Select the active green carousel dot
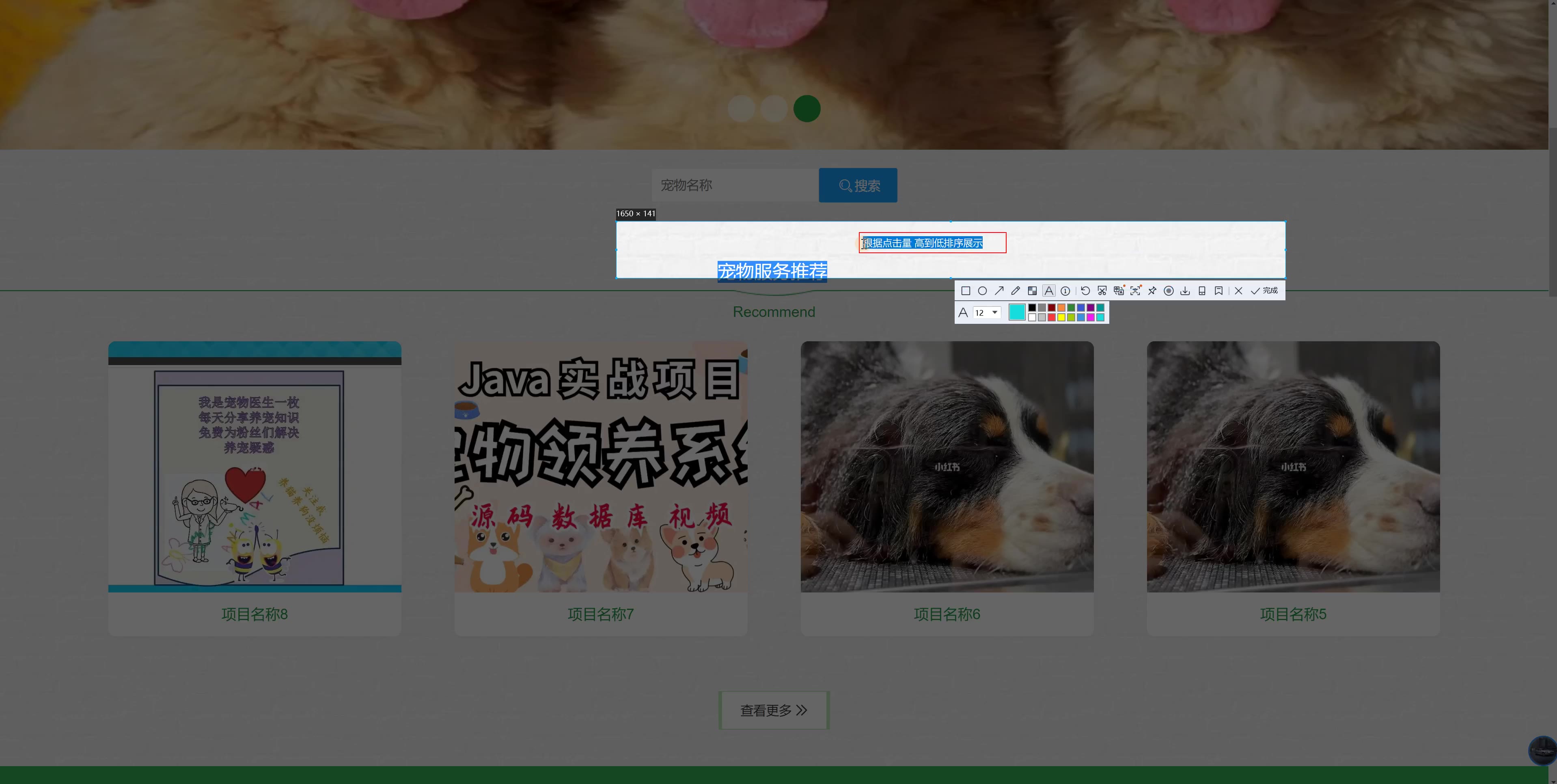The width and height of the screenshot is (1557, 784). point(807,109)
